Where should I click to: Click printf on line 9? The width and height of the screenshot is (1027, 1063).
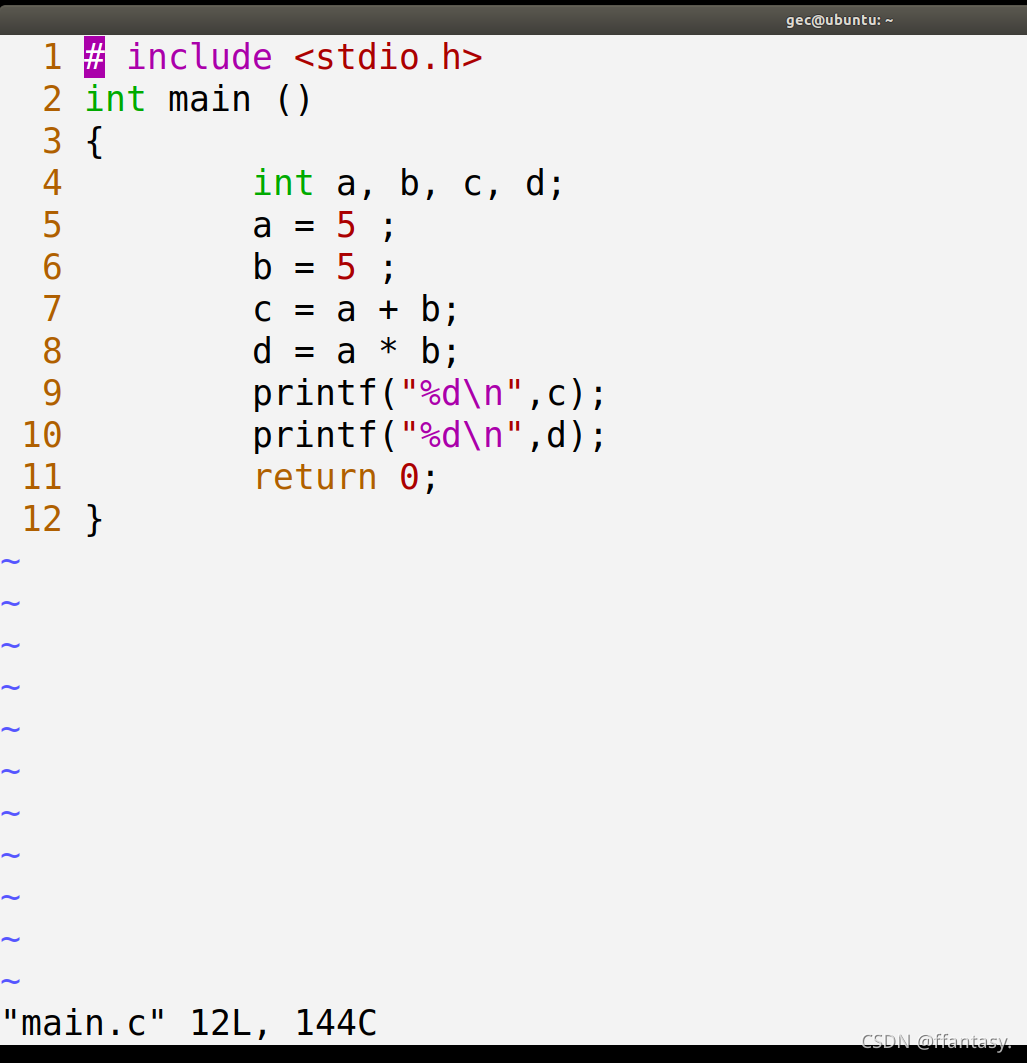click(x=315, y=394)
